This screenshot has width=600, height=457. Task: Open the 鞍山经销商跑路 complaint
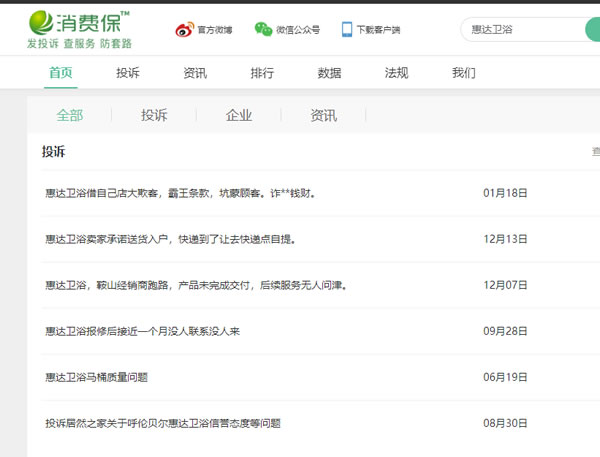click(x=195, y=285)
